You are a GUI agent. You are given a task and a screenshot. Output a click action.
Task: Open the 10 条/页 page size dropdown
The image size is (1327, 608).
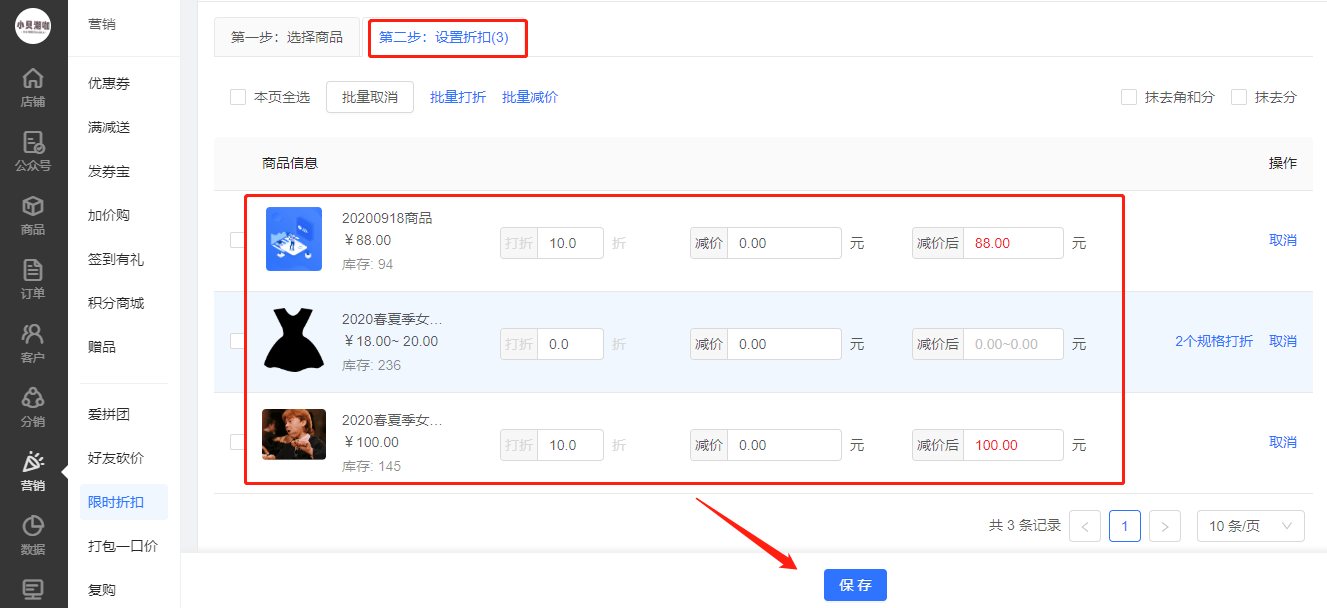coord(1251,526)
